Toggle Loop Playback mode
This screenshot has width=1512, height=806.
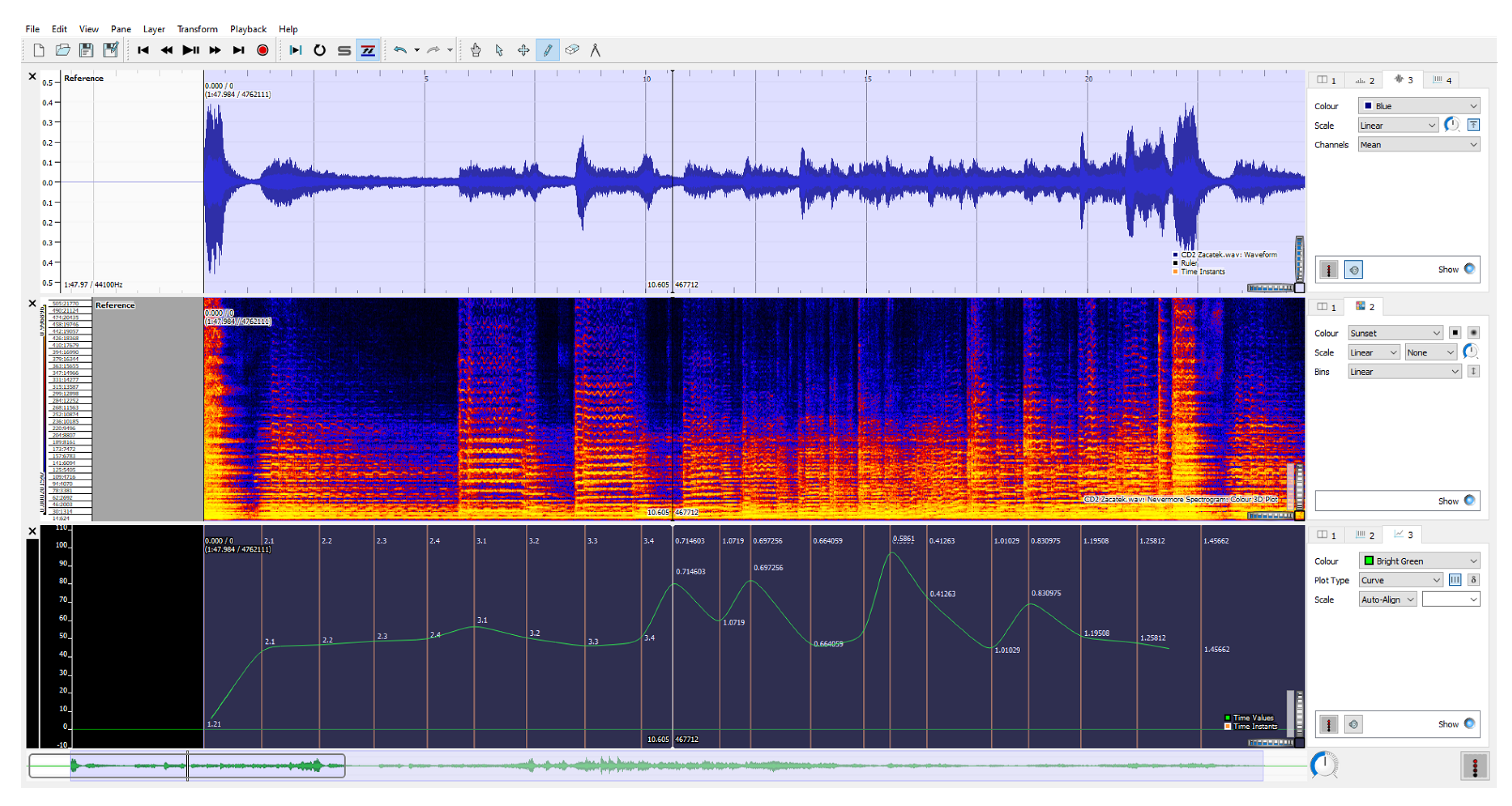click(319, 51)
